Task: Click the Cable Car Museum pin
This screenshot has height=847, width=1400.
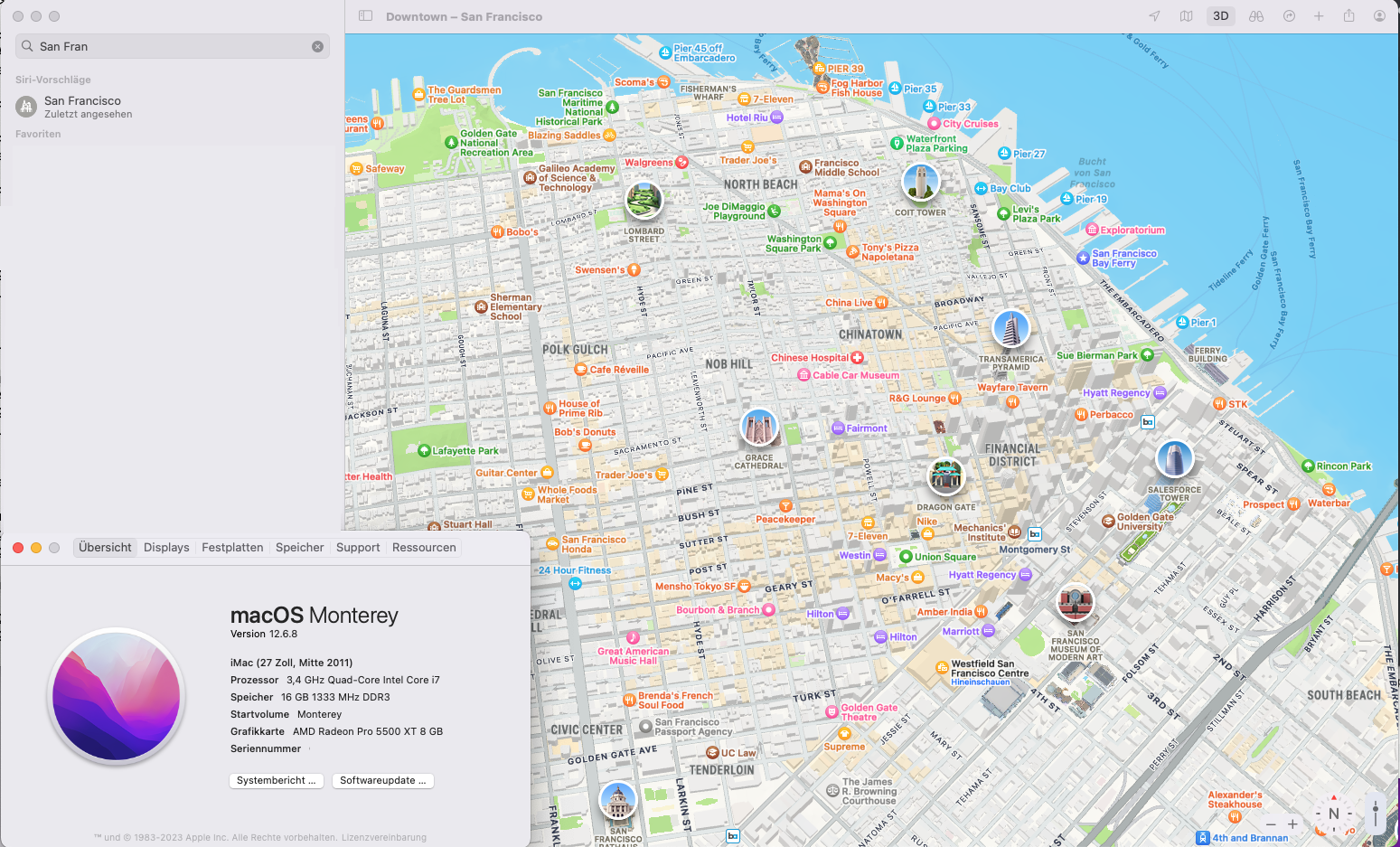Action: [x=803, y=375]
